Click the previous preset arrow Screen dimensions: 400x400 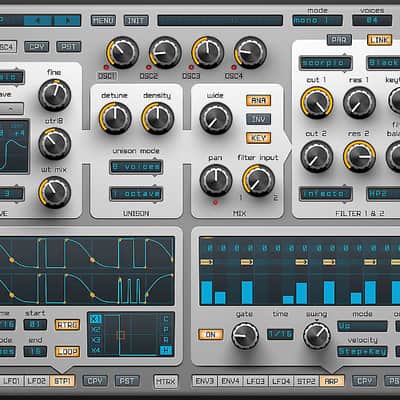click(38, 21)
